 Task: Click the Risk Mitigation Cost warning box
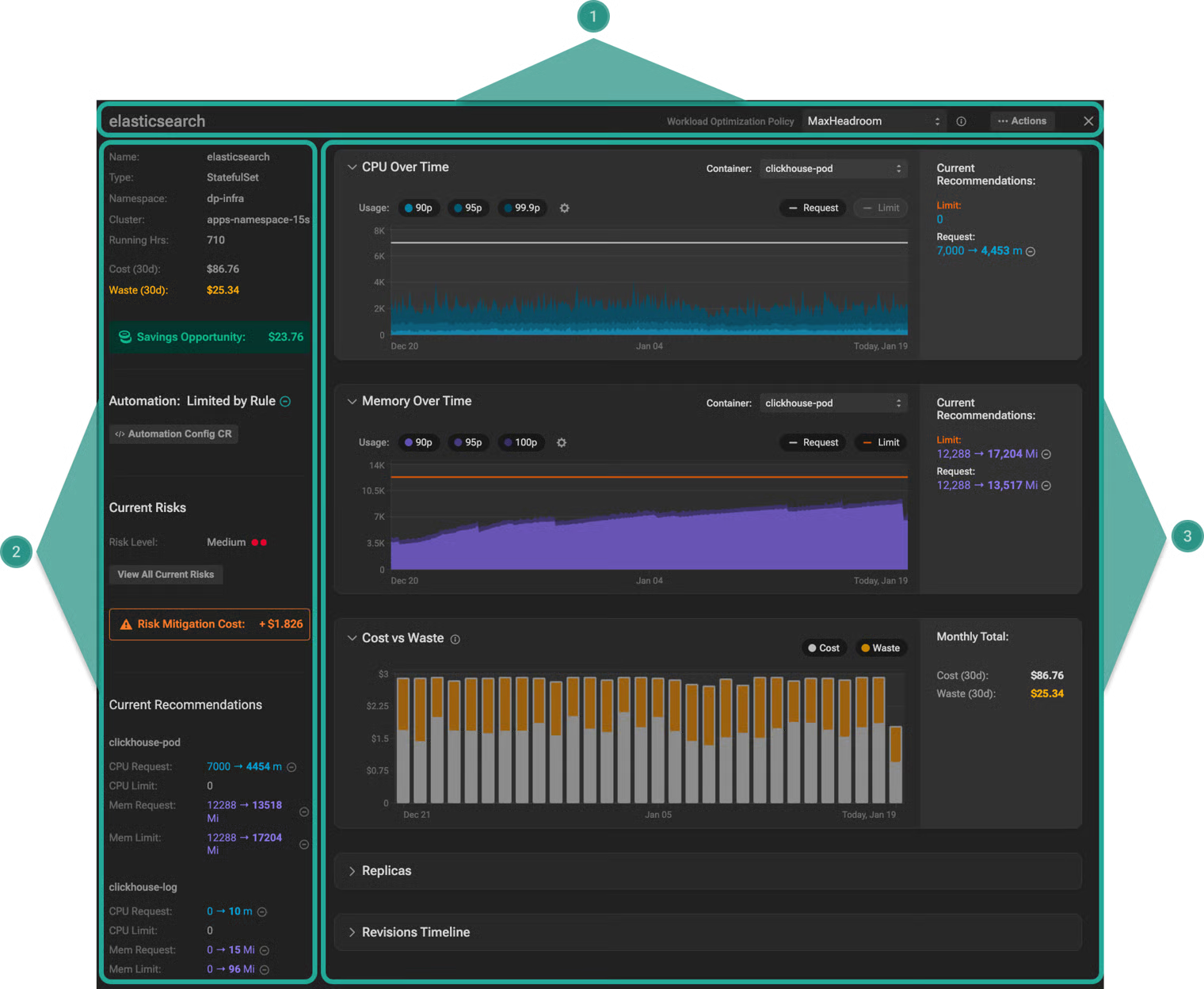[210, 624]
